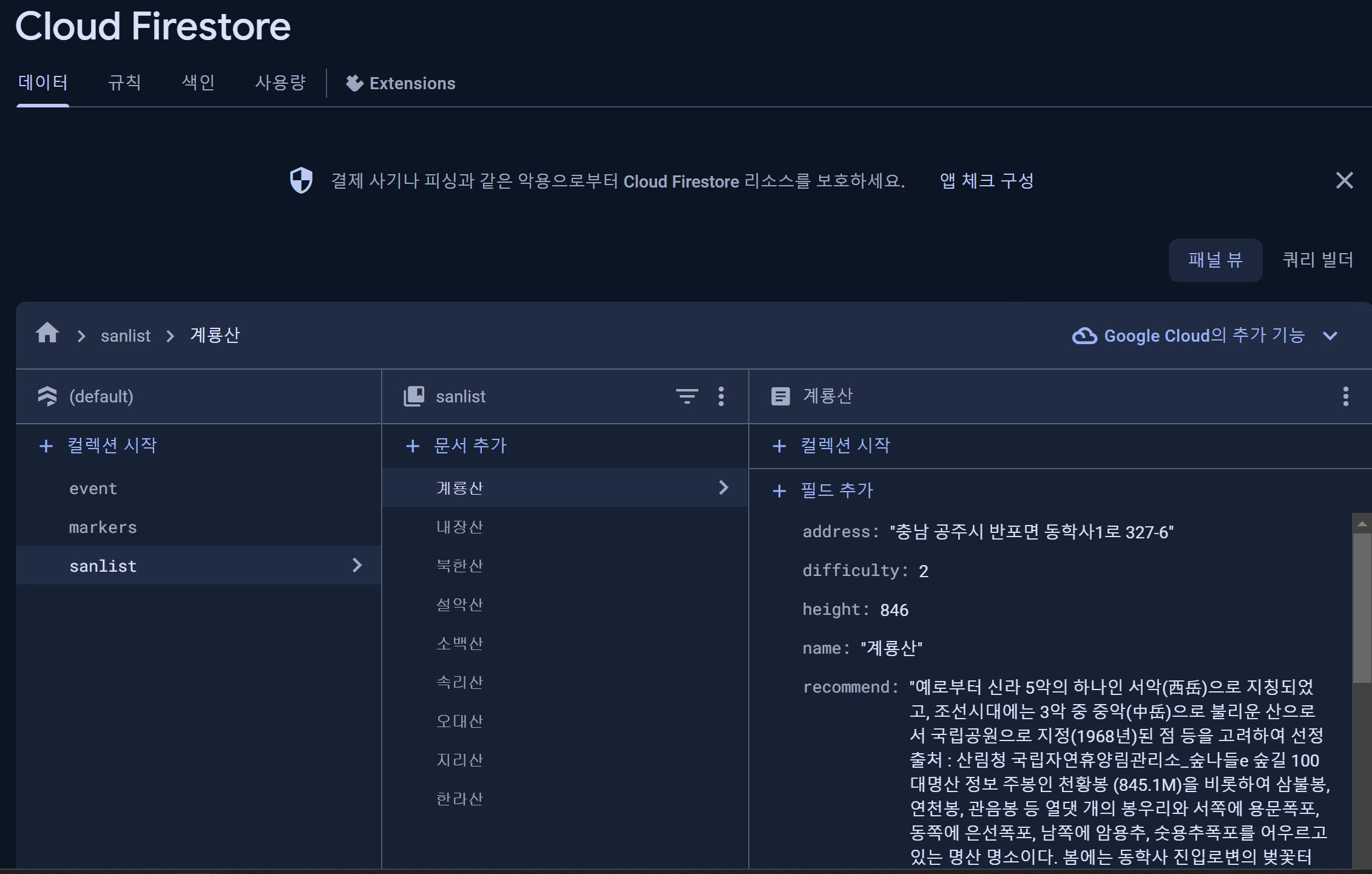Switch to the 사용량 tab

280,83
